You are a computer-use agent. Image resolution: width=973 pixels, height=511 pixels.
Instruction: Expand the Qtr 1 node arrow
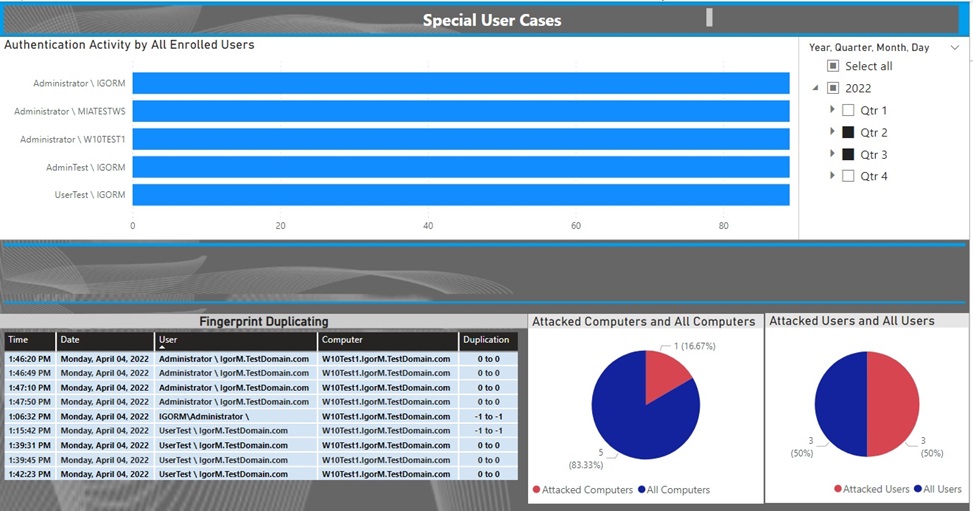pyautogui.click(x=832, y=110)
